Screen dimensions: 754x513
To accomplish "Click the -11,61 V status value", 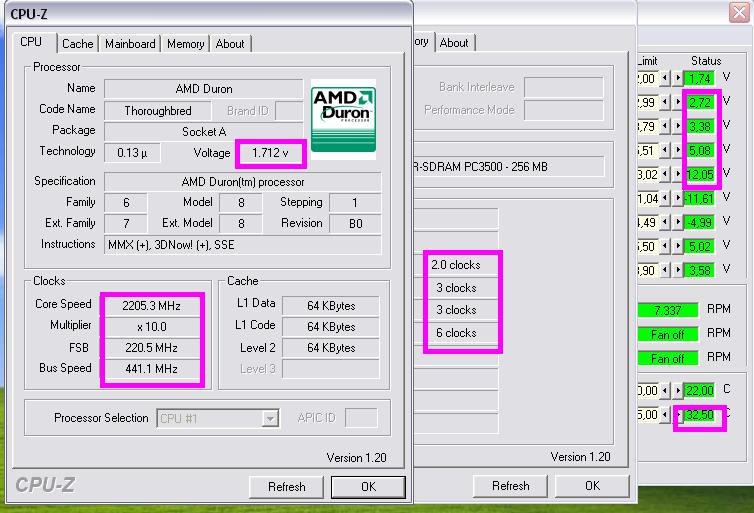I will 700,199.
